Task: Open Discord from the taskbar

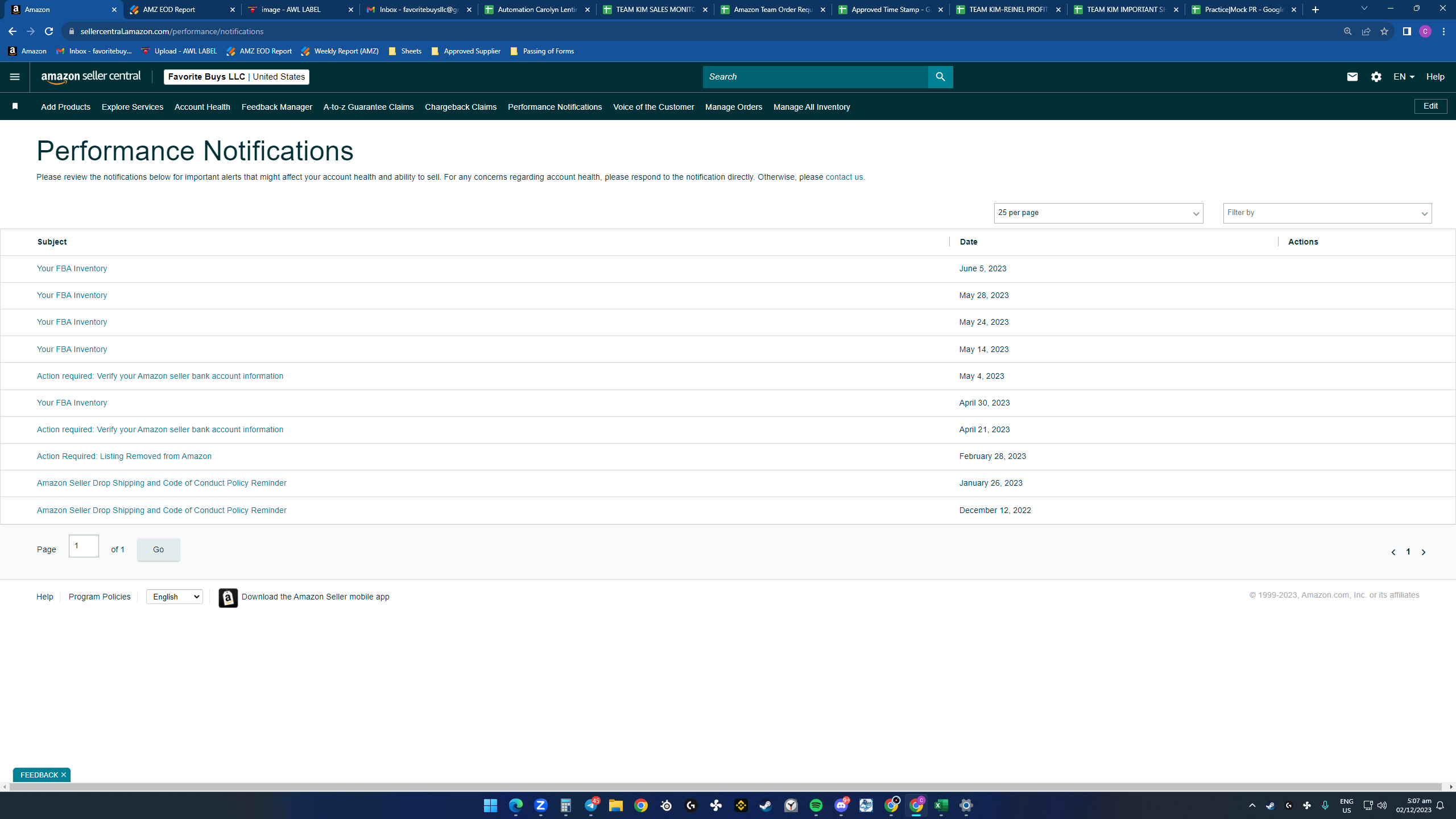Action: point(841,805)
